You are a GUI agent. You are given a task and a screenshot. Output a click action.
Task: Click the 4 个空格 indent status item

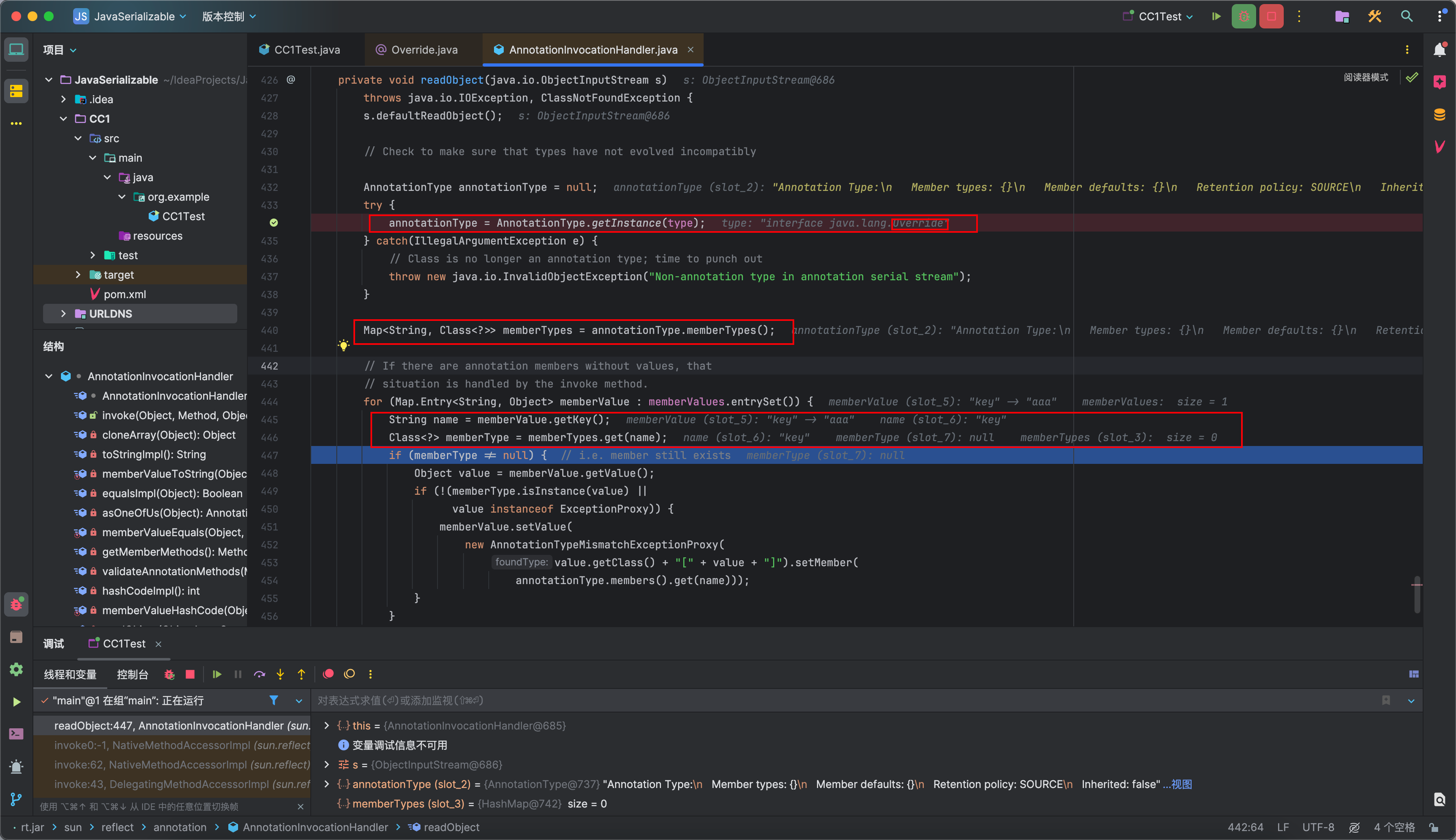(1394, 827)
